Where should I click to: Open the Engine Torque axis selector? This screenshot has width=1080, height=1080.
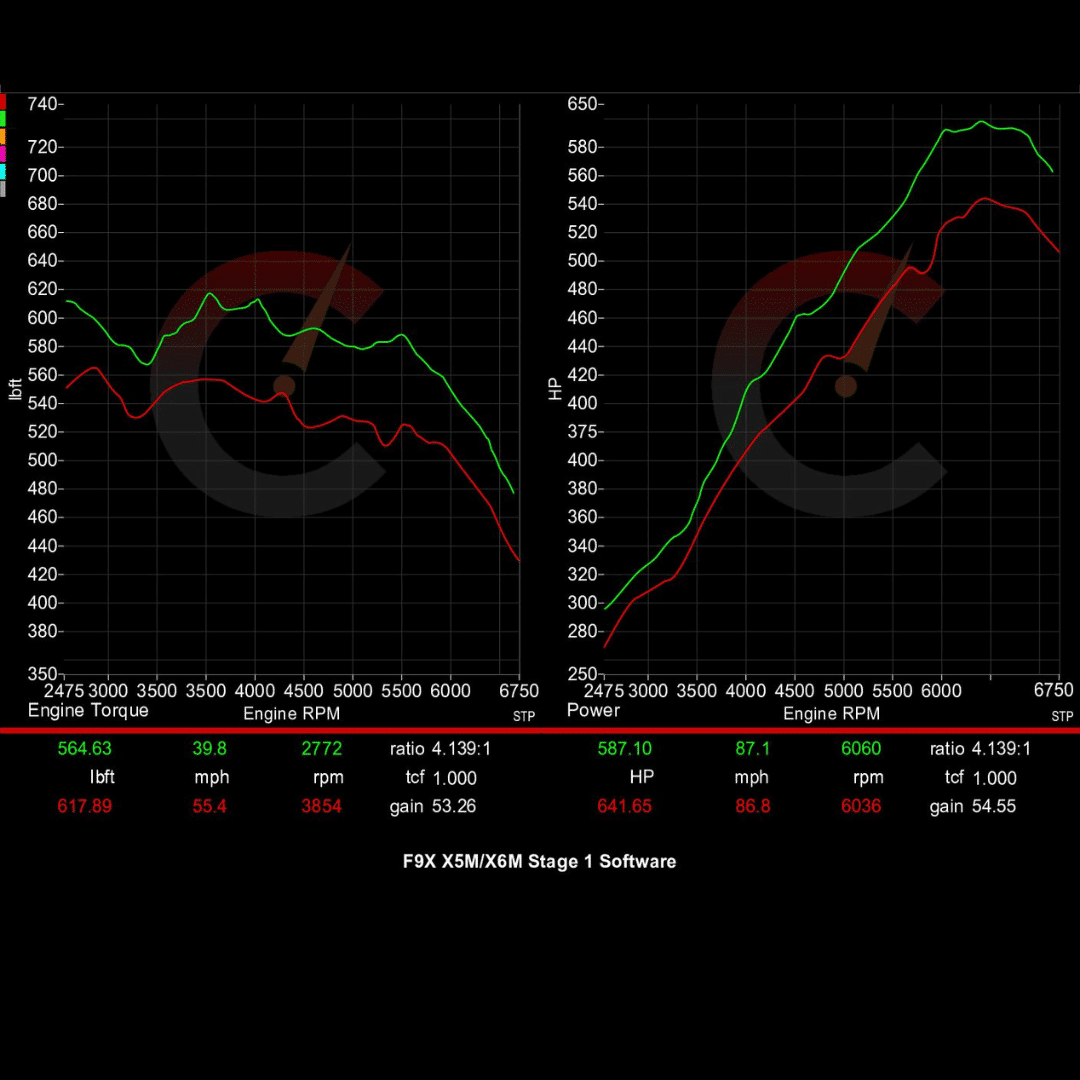89,711
